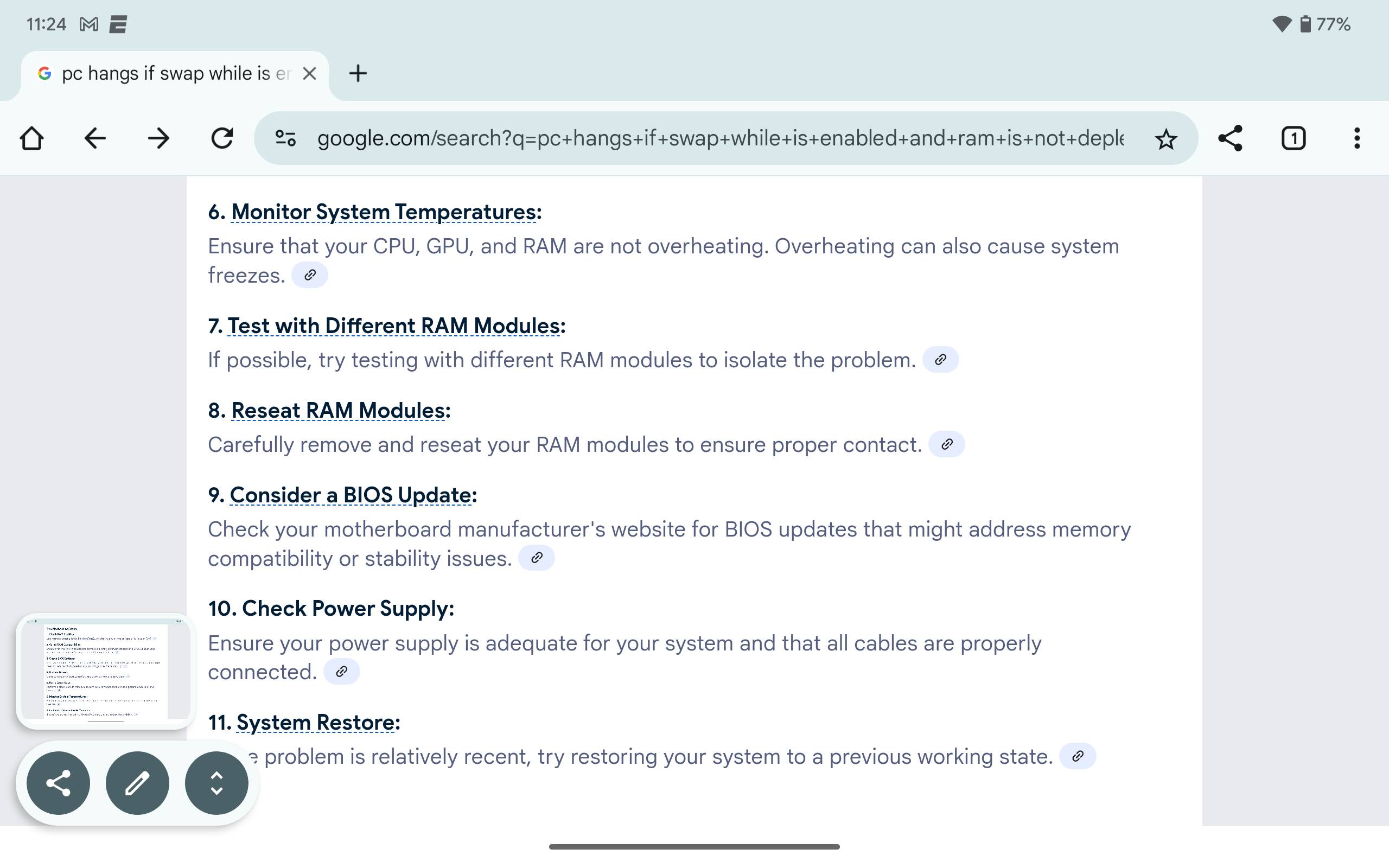Open source link after 'stability issues'
The image size is (1389, 868).
click(536, 558)
